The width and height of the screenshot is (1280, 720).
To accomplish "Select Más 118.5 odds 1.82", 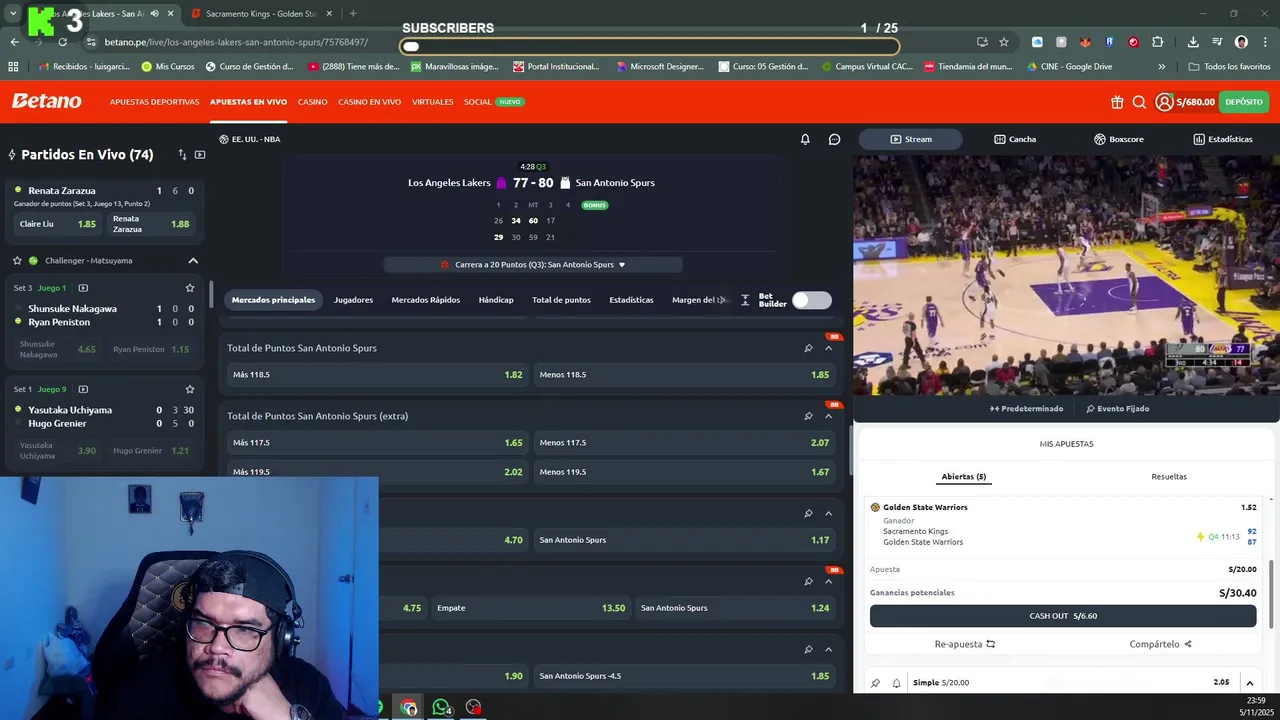I will point(378,375).
